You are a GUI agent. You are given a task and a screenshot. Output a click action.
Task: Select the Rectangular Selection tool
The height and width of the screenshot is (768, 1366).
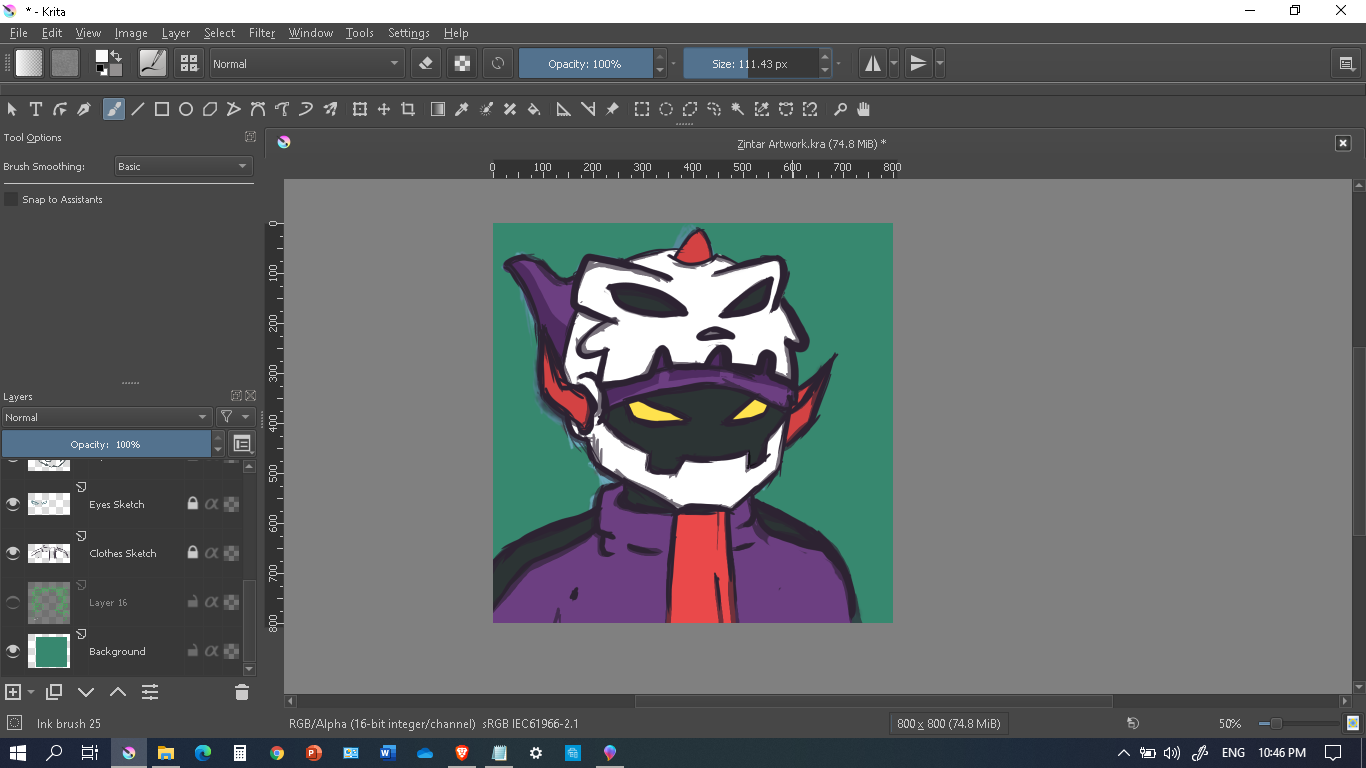(642, 109)
